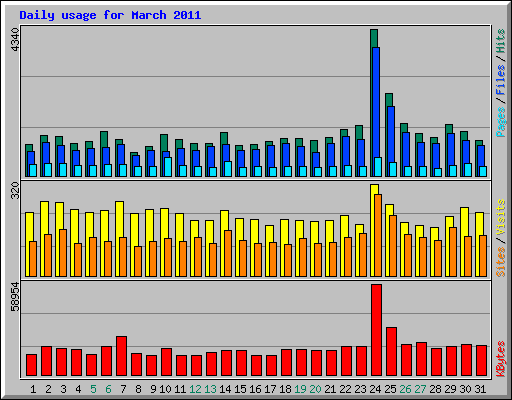Click day label 29 on x-axis
Viewport: 512px width, 400px height.
pyautogui.click(x=450, y=389)
